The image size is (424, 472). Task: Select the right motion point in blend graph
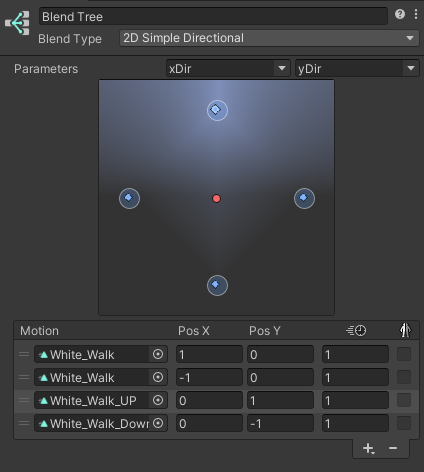304,198
